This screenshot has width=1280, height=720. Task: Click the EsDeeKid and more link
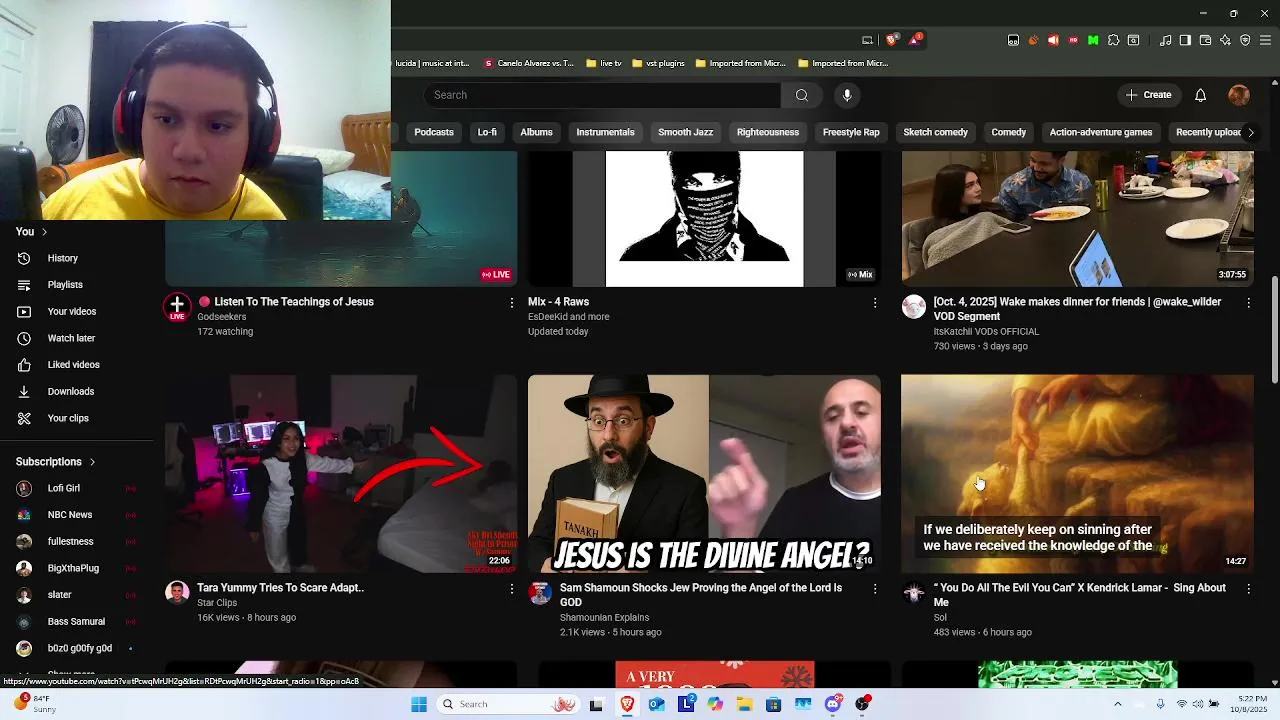[x=569, y=317]
